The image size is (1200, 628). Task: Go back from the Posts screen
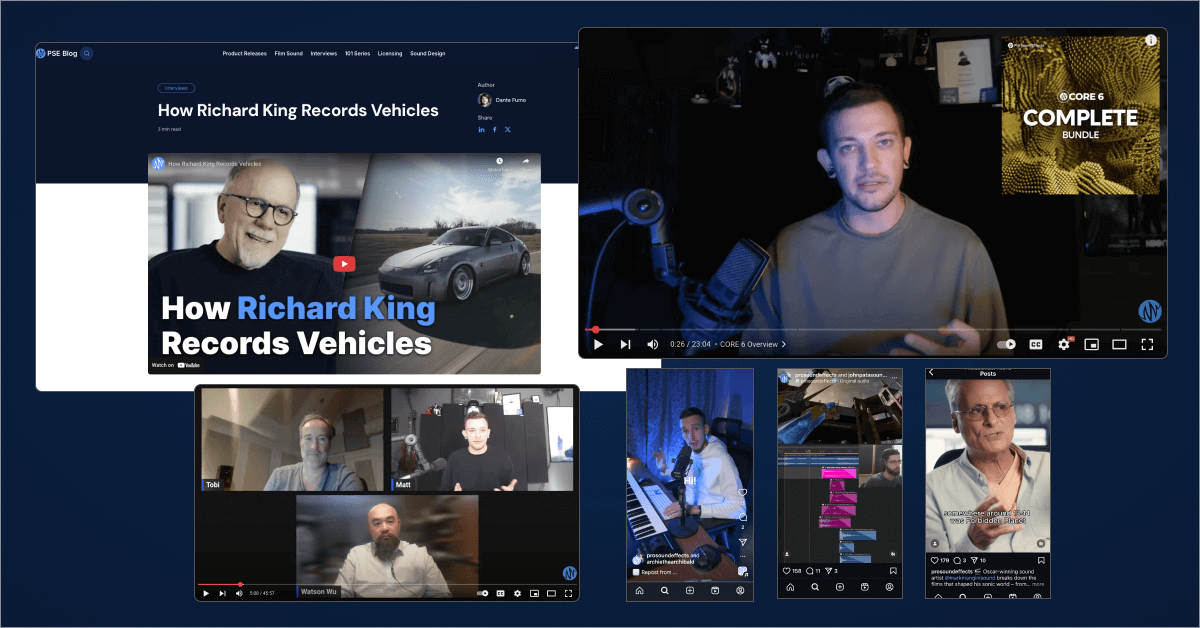[x=932, y=373]
